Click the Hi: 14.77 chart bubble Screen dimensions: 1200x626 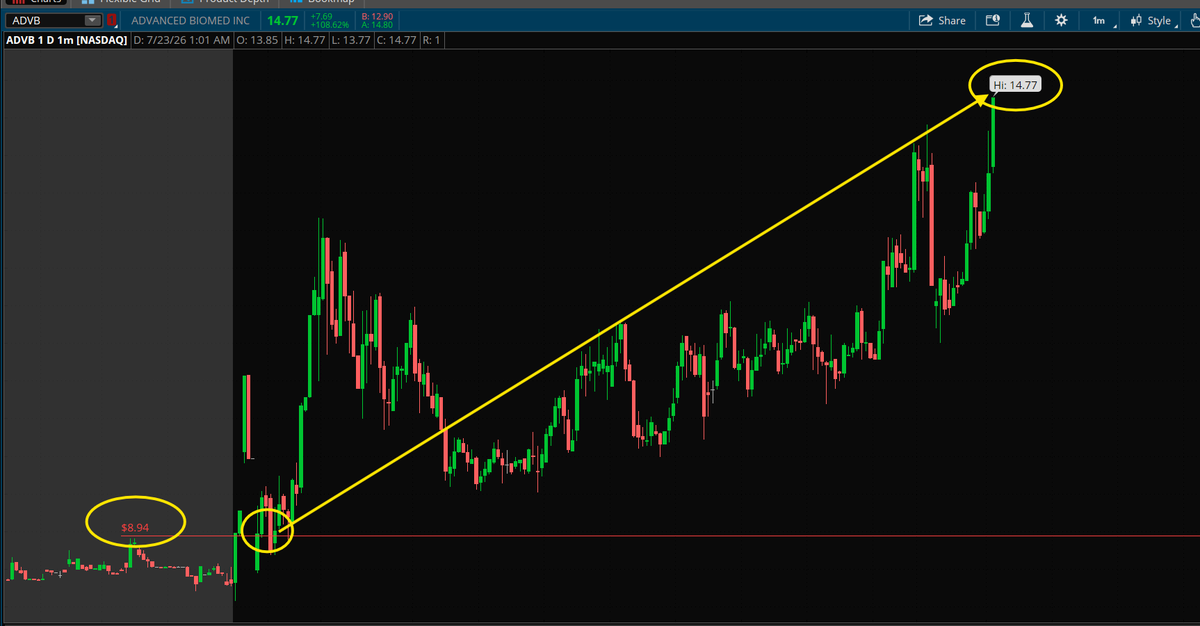click(x=1015, y=85)
